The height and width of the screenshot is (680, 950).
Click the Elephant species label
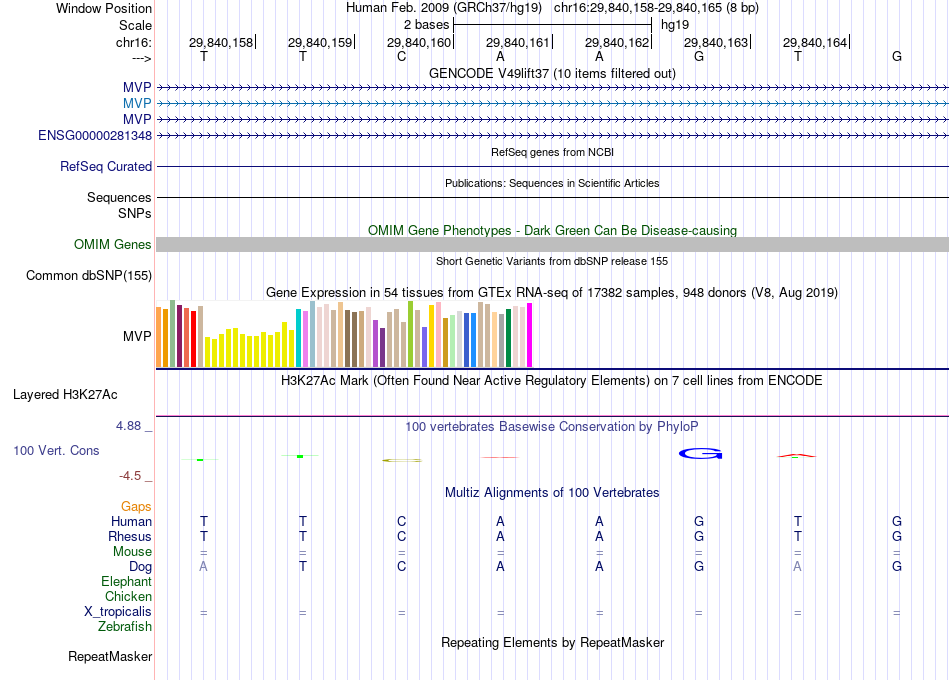[x=127, y=582]
